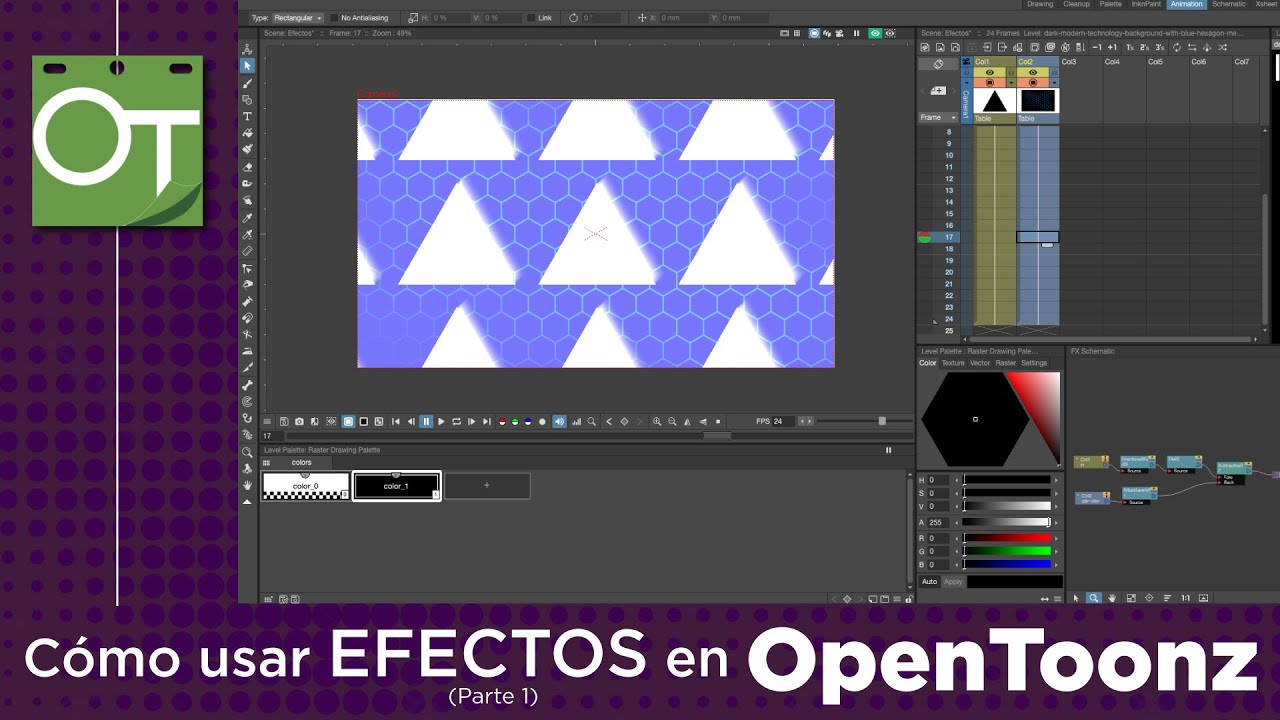Switch to the Drawing room tab
The width and height of the screenshot is (1280, 720).
pos(1040,4)
